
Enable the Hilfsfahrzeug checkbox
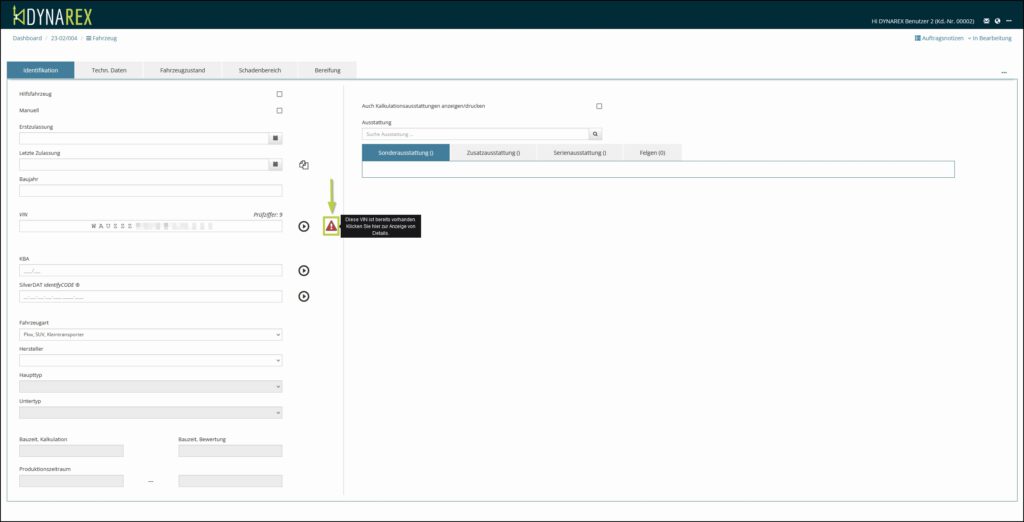tap(279, 94)
